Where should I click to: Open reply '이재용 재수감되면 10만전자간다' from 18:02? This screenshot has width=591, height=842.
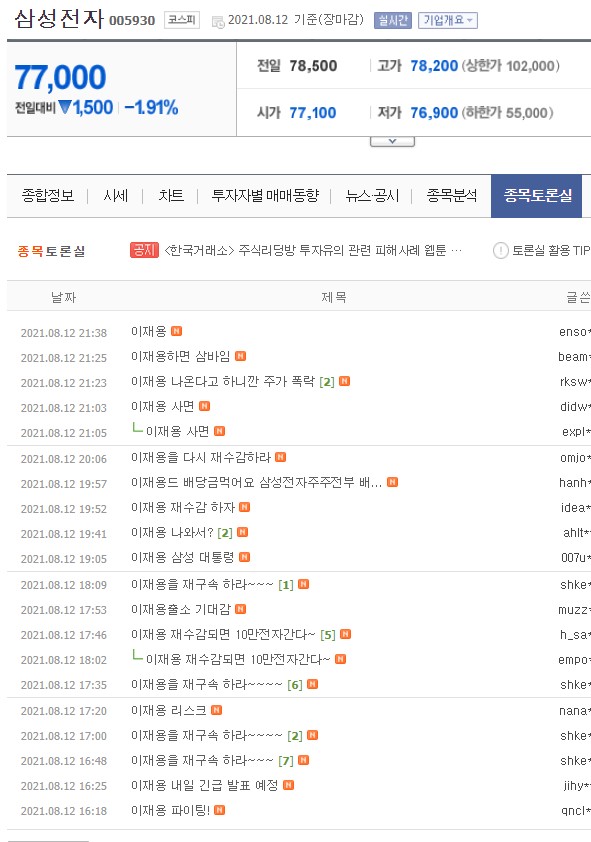click(238, 659)
